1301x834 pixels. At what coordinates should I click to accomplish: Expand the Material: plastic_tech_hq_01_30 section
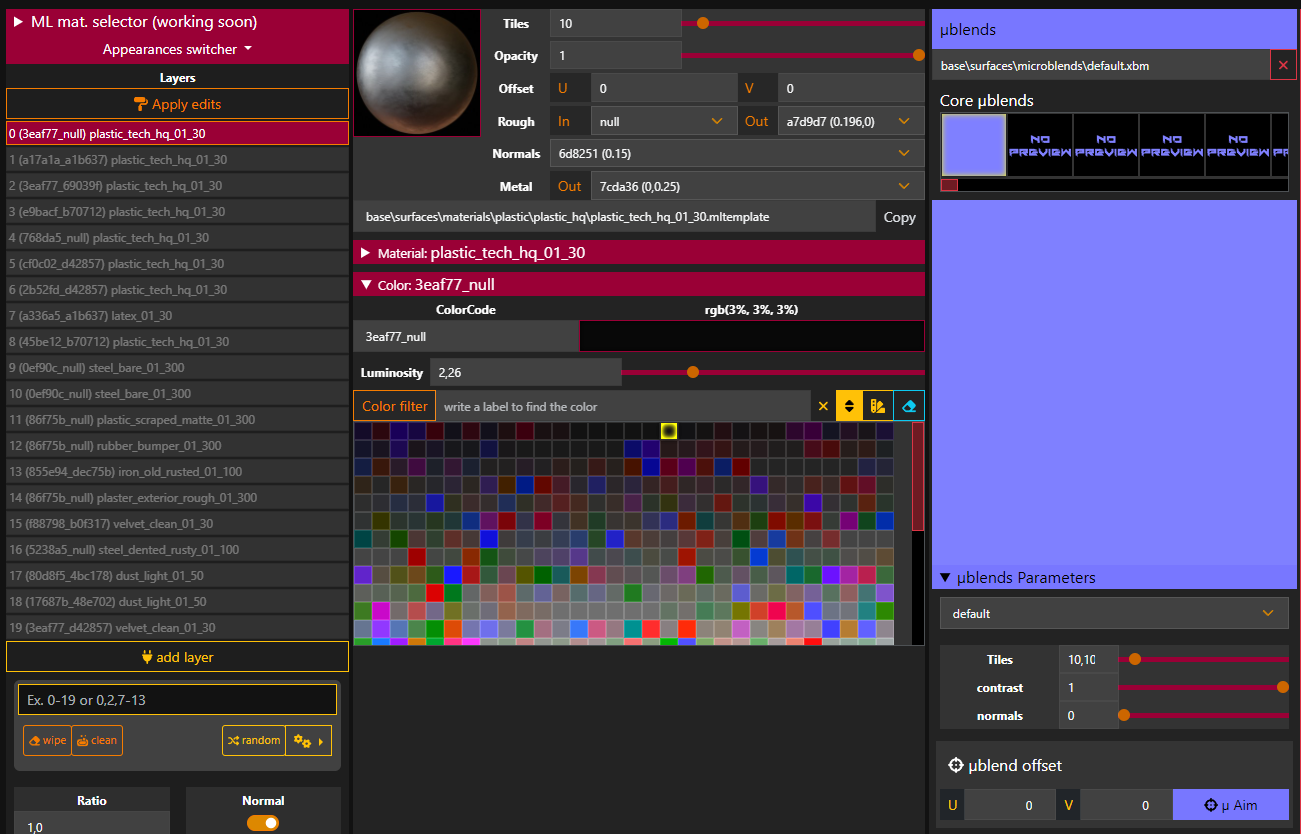(366, 253)
